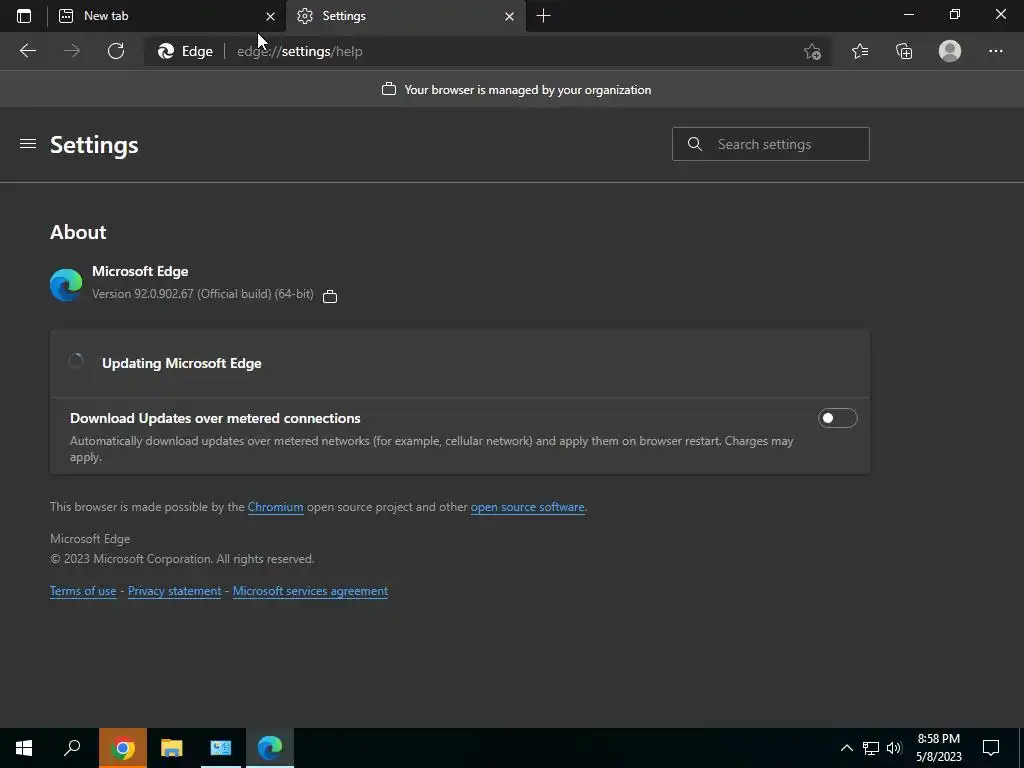Open the Settings and more ellipsis menu
This screenshot has width=1024, height=768.
tap(995, 51)
